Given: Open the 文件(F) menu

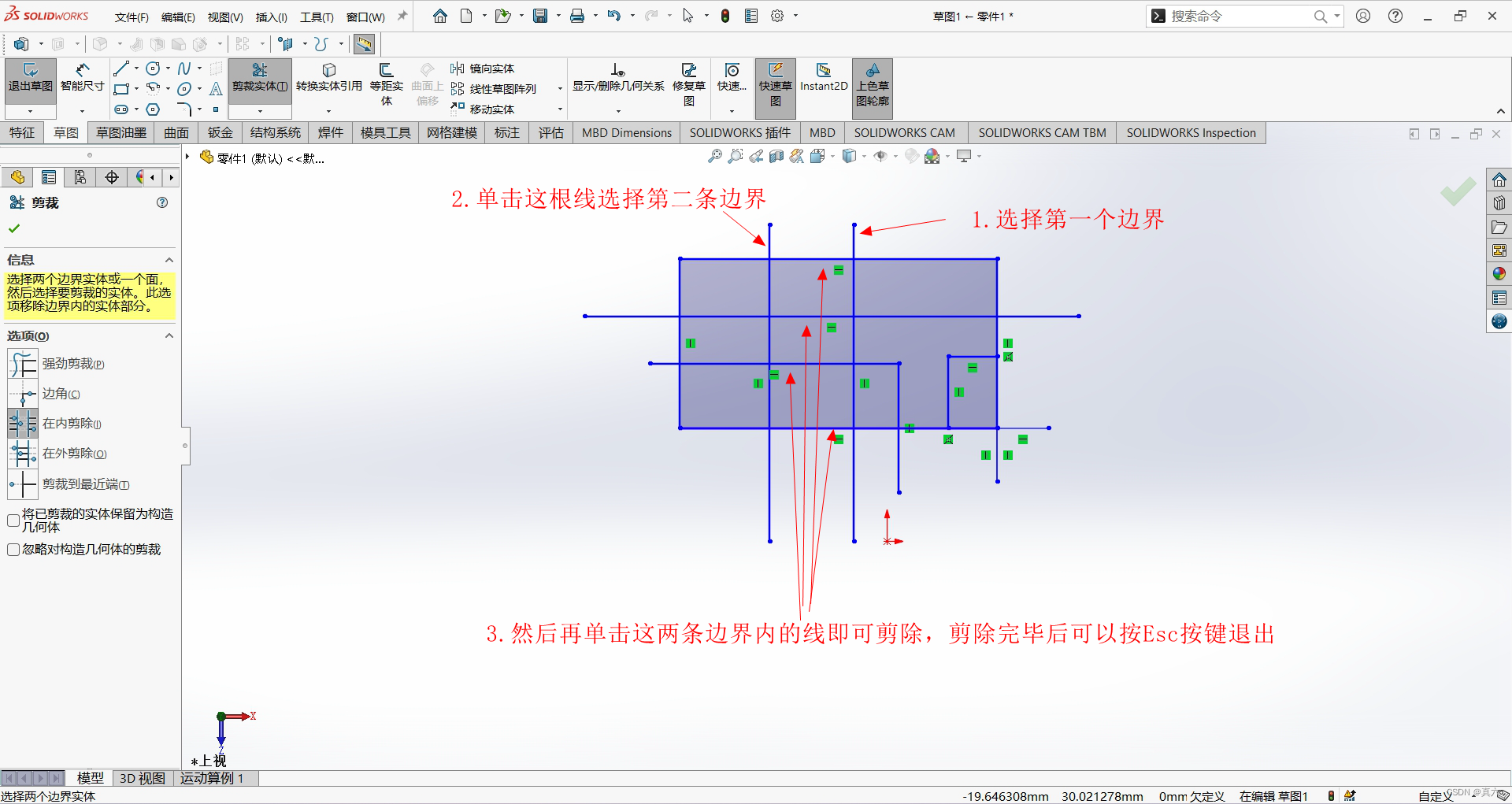Looking at the screenshot, I should [x=132, y=17].
